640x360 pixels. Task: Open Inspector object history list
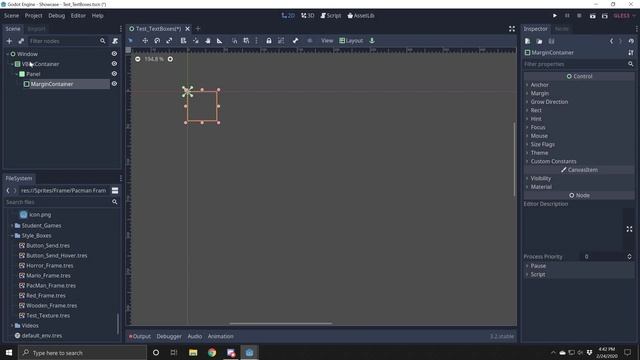point(631,41)
